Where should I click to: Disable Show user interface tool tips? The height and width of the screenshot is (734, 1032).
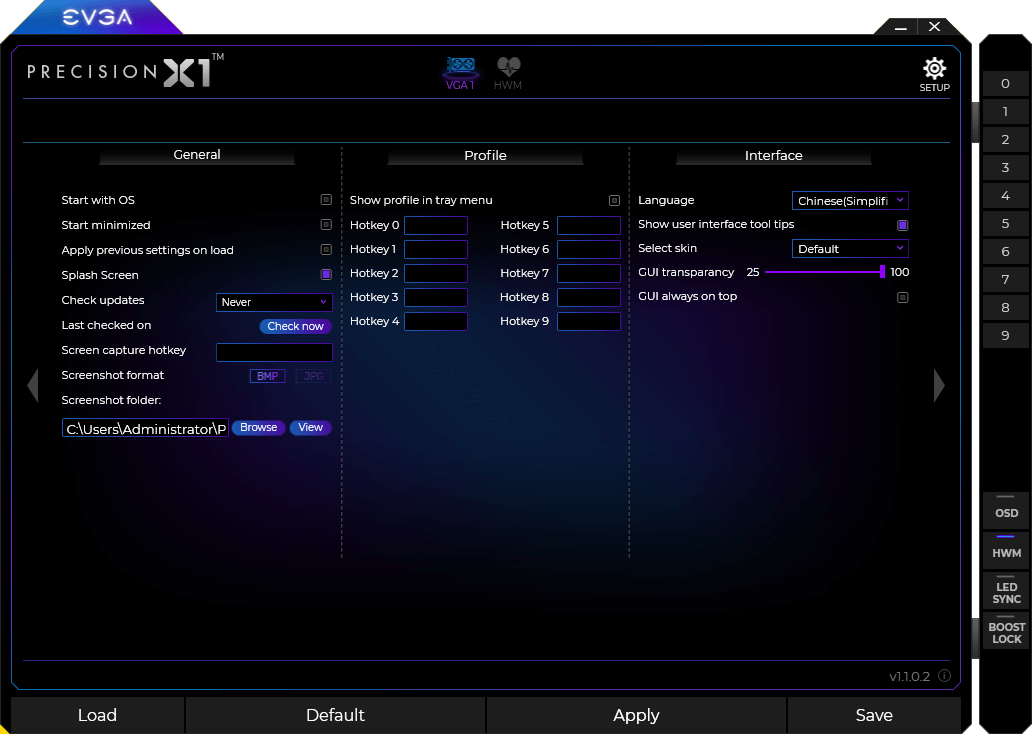(902, 225)
